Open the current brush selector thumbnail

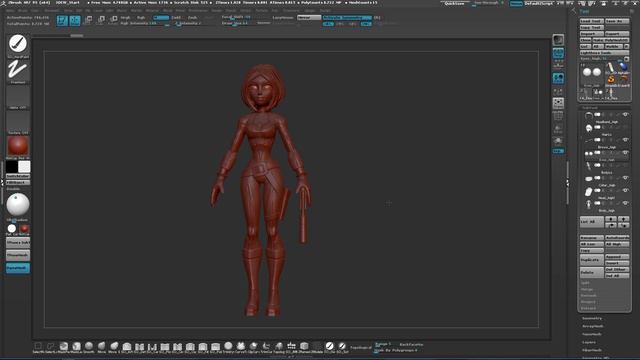(18, 44)
